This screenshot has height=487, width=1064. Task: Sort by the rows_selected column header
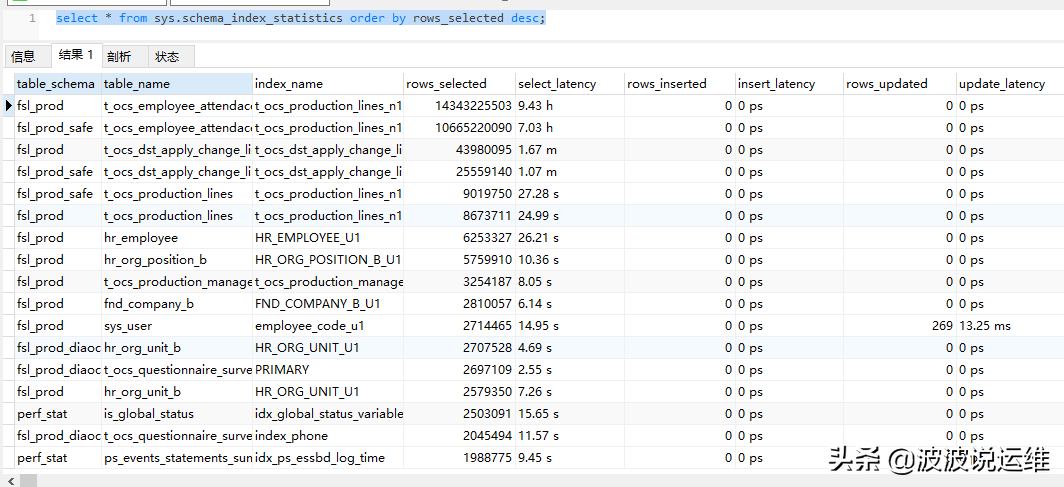click(x=459, y=83)
